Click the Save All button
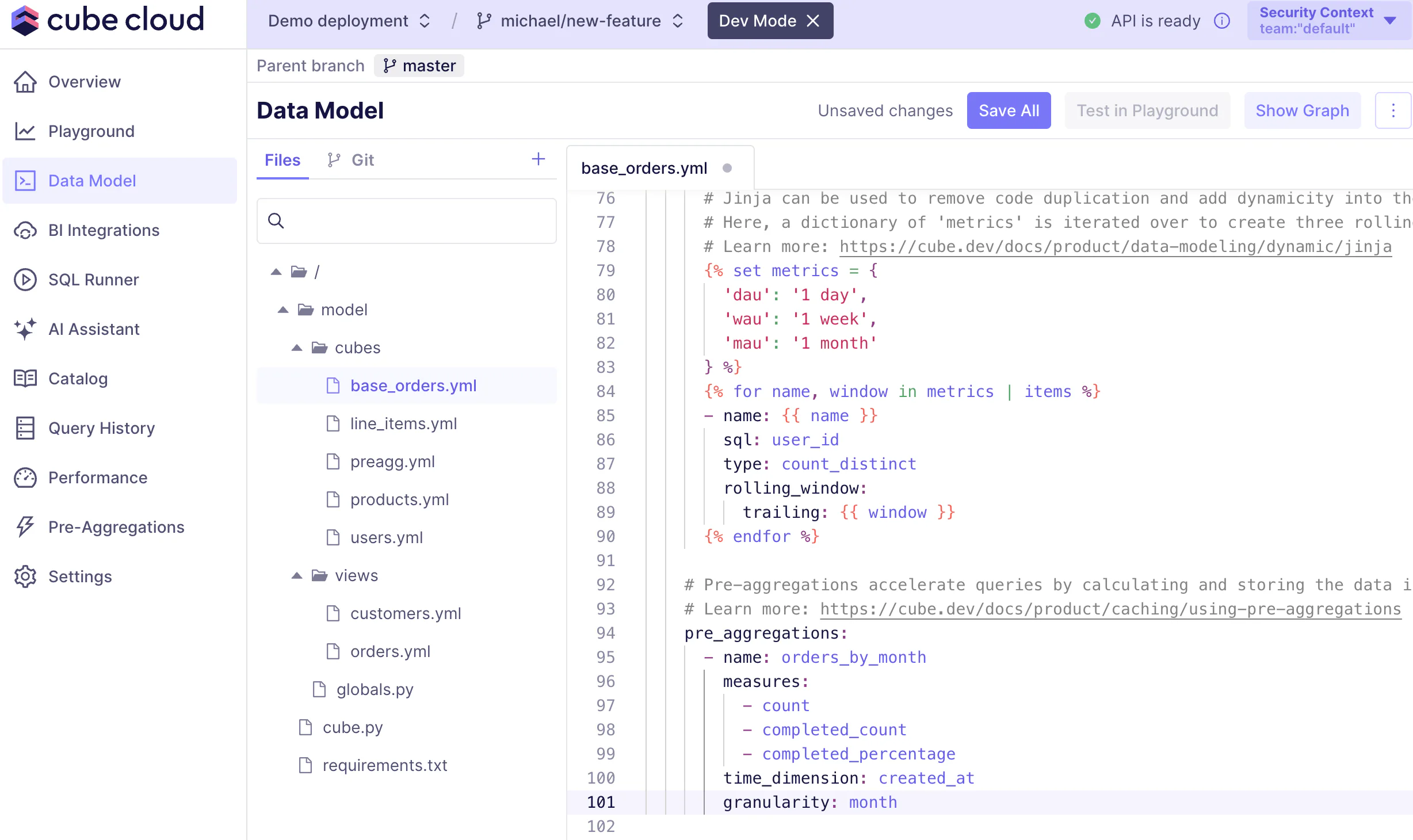The image size is (1413, 840). point(1009,110)
